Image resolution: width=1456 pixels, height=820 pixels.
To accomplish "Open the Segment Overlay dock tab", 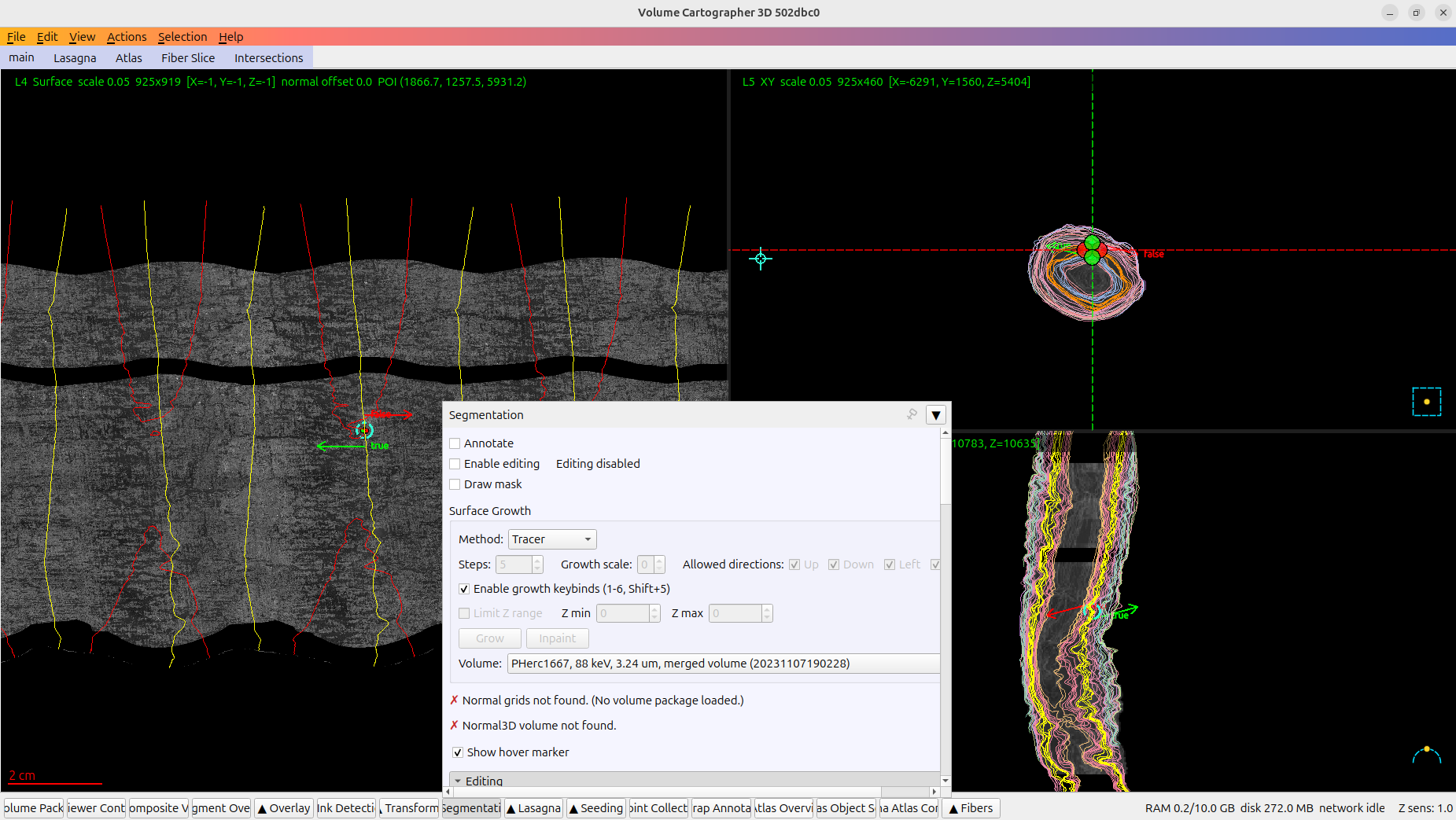I will [x=221, y=808].
